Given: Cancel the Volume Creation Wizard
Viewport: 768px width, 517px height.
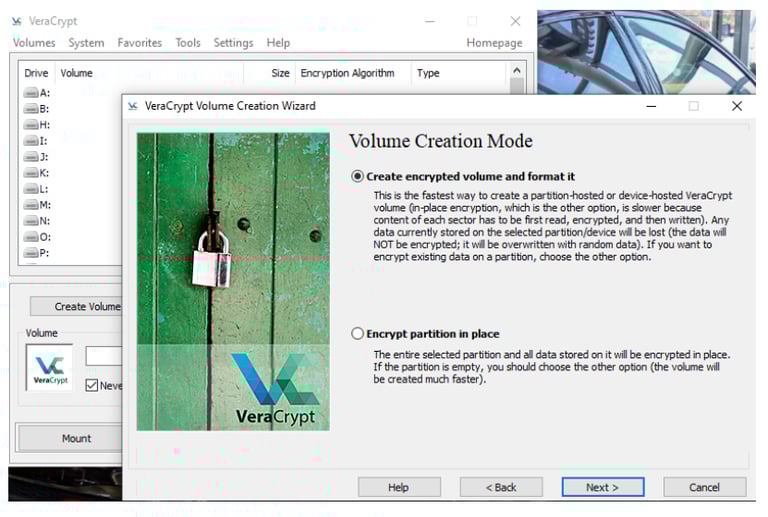Looking at the screenshot, I should coord(704,487).
